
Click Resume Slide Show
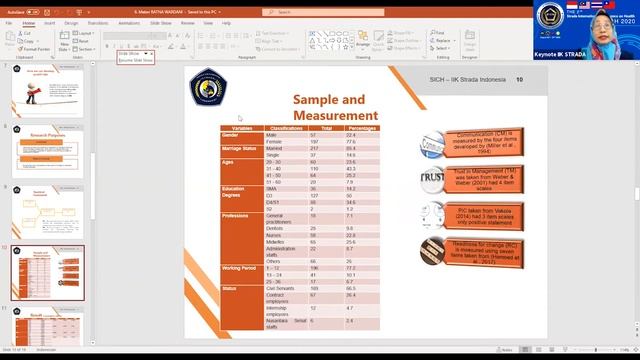135,60
